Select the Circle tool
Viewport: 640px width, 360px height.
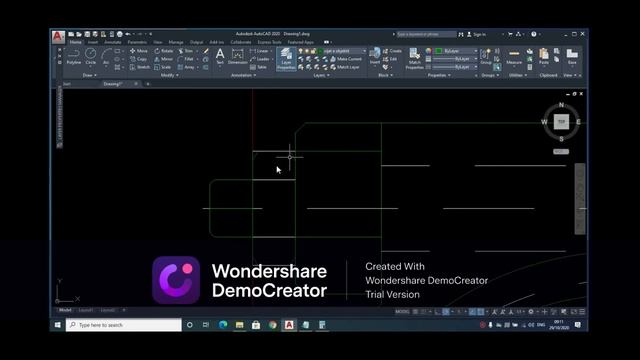(x=91, y=56)
